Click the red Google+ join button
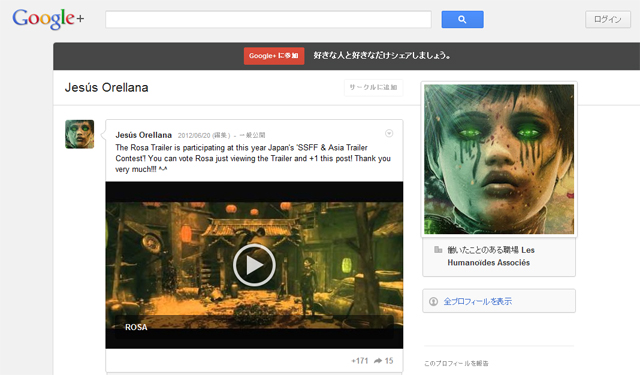The width and height of the screenshot is (640, 375). click(274, 56)
